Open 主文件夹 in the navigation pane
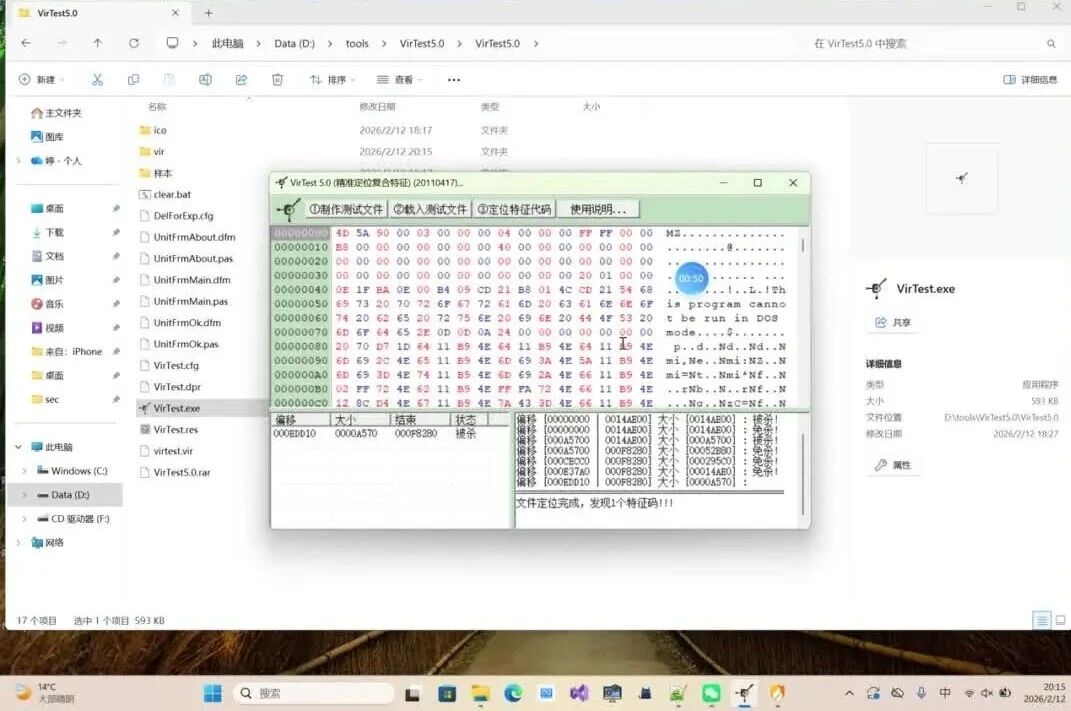1071x711 pixels. pos(57,113)
